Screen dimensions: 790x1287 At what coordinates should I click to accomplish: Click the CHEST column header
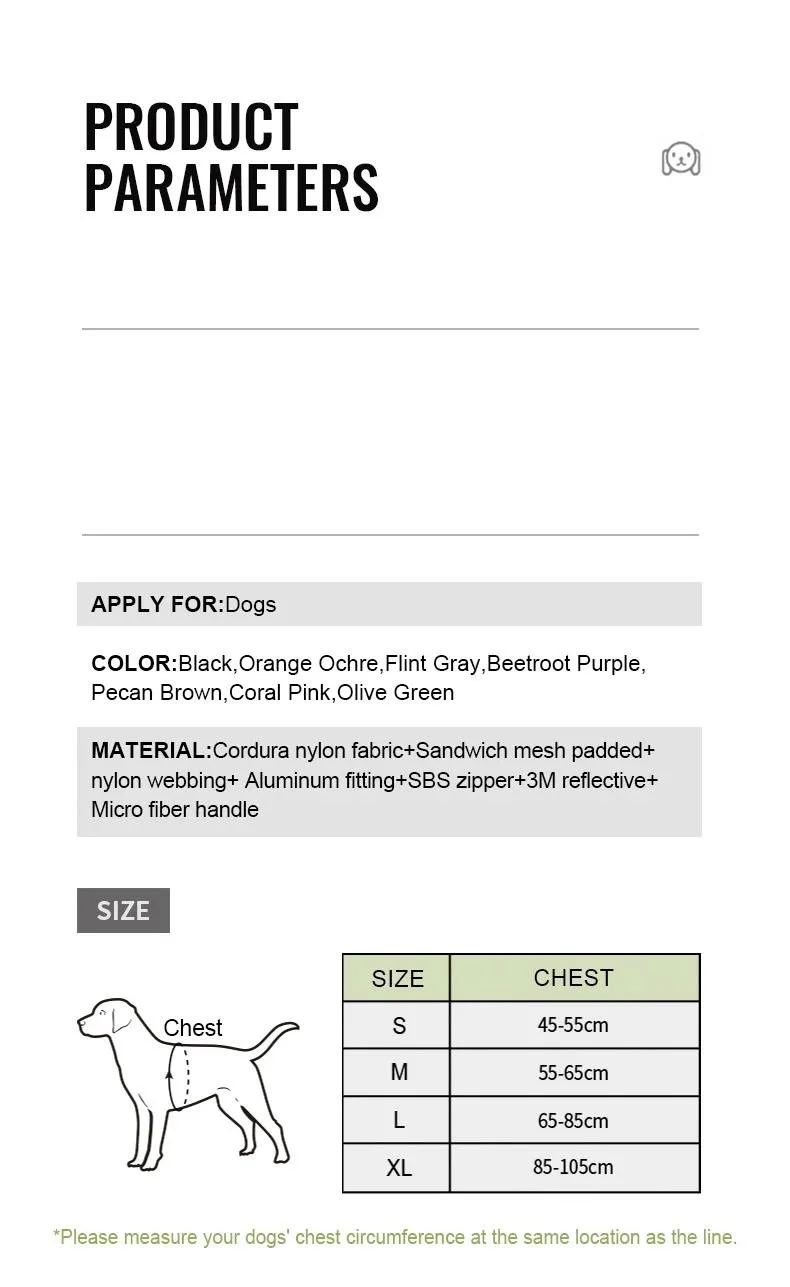574,977
